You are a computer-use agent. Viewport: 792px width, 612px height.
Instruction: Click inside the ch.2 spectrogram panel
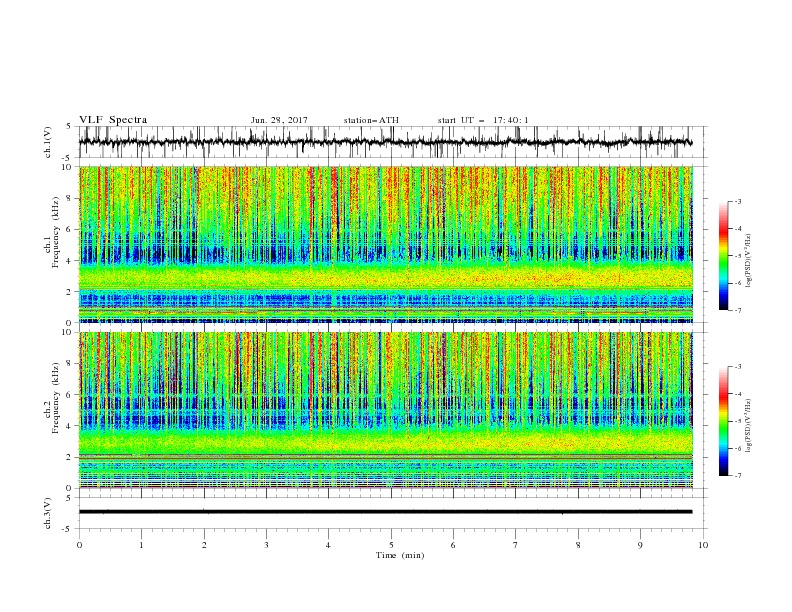[386, 410]
